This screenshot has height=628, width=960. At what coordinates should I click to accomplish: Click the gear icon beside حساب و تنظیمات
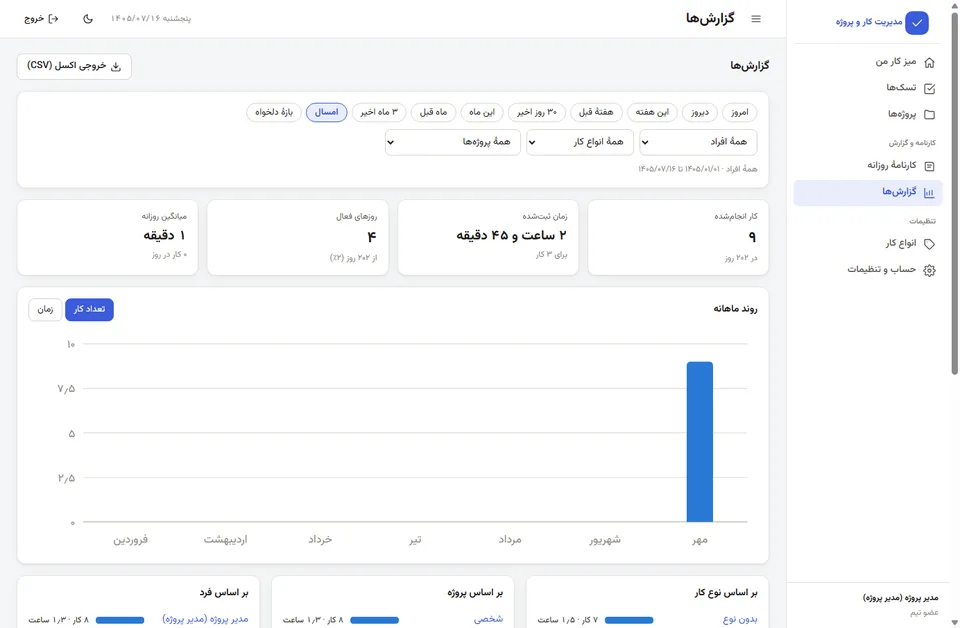tap(929, 271)
